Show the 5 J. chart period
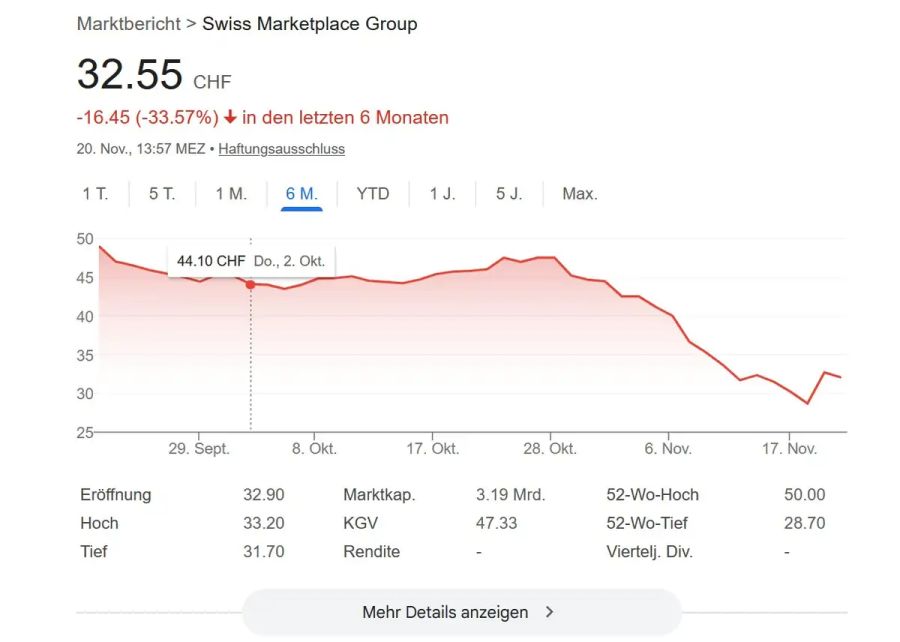This screenshot has height=642, width=900. coord(508,194)
